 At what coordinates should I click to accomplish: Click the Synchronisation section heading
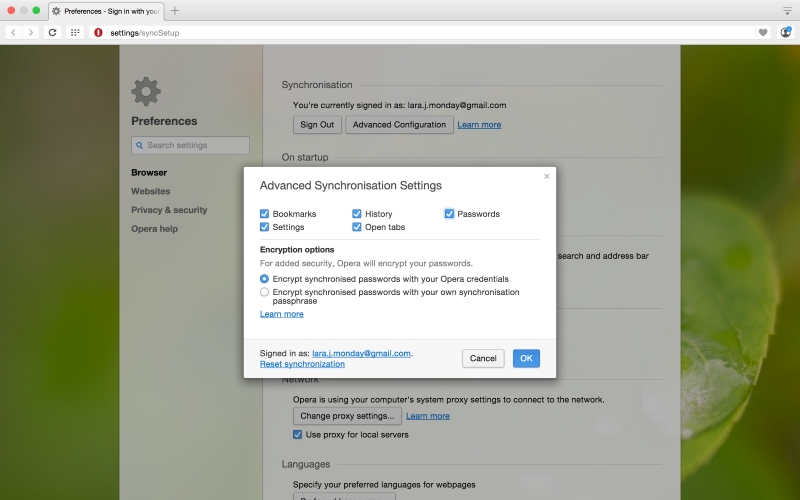[317, 85]
